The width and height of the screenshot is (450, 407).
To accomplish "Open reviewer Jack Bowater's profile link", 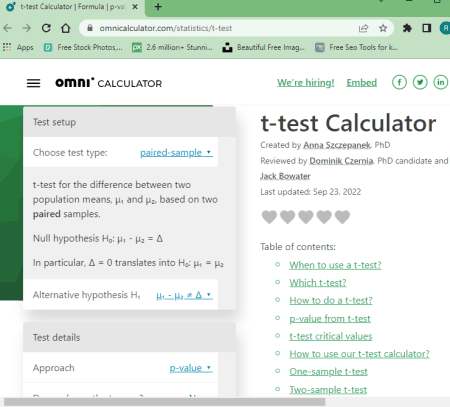I will pyautogui.click(x=285, y=176).
